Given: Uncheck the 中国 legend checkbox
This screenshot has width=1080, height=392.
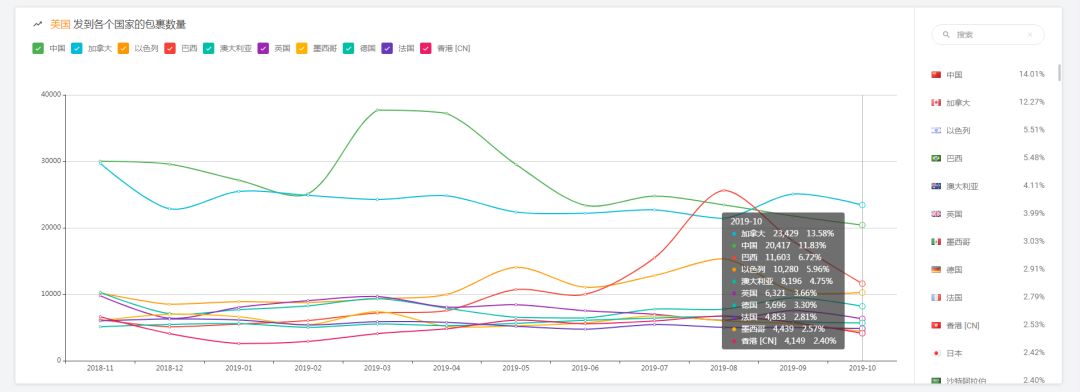Looking at the screenshot, I should 38,48.
